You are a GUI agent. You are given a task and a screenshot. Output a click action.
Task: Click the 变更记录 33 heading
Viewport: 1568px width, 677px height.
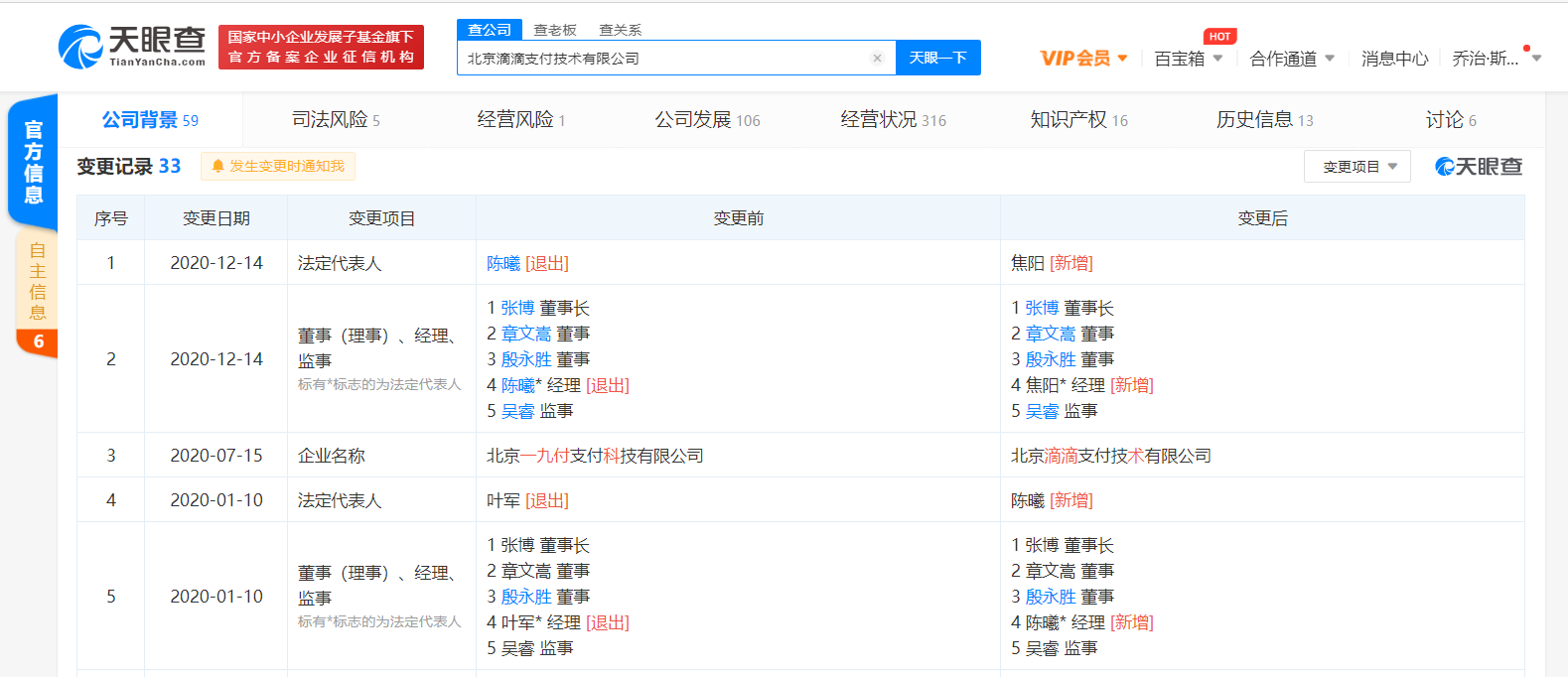click(x=129, y=166)
